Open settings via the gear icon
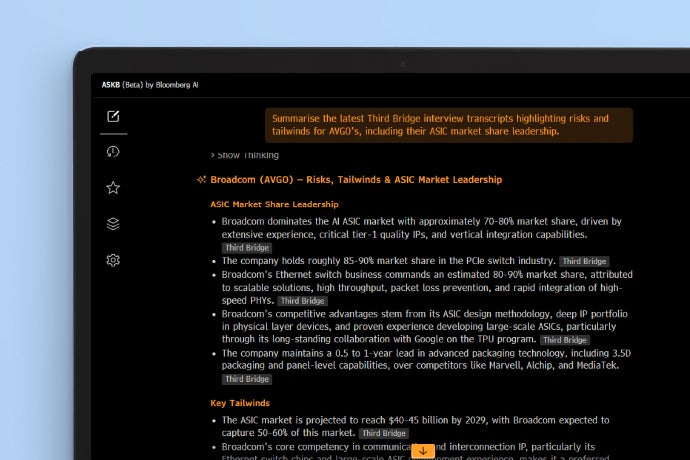 (x=113, y=260)
